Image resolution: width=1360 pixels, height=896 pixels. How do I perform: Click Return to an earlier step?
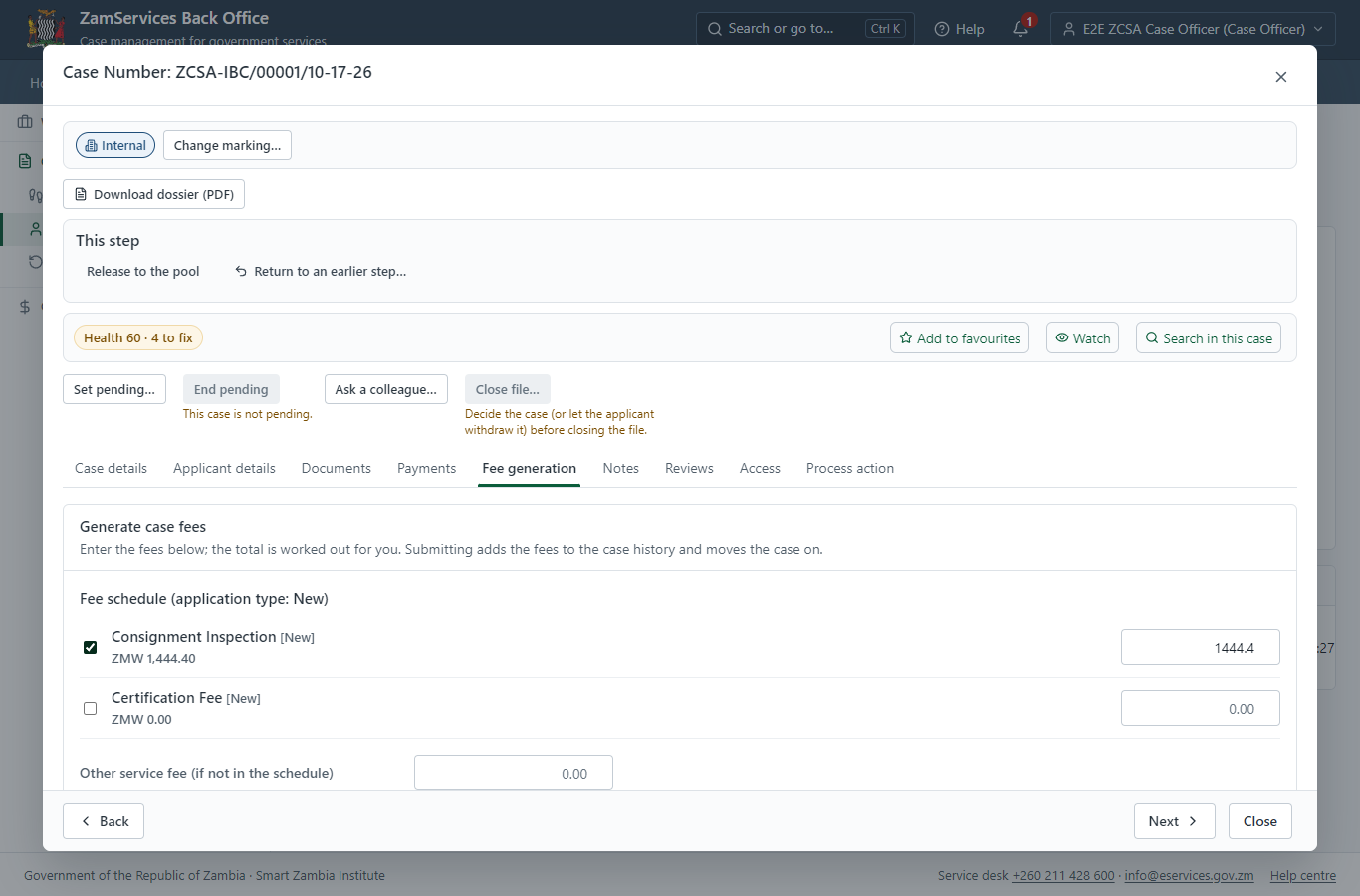click(x=320, y=271)
